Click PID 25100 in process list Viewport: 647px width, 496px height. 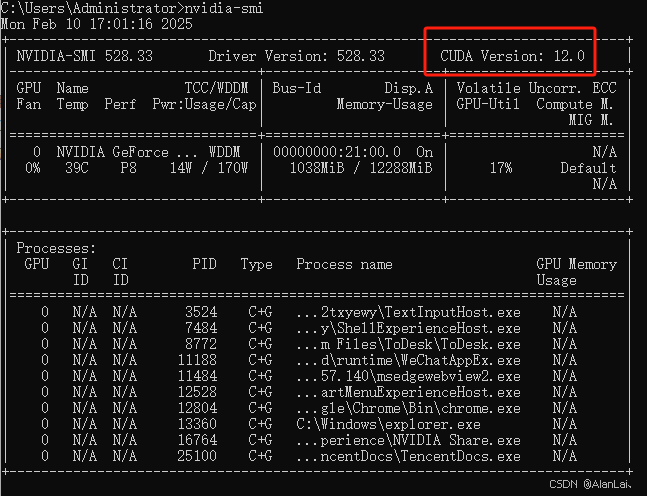(197, 457)
